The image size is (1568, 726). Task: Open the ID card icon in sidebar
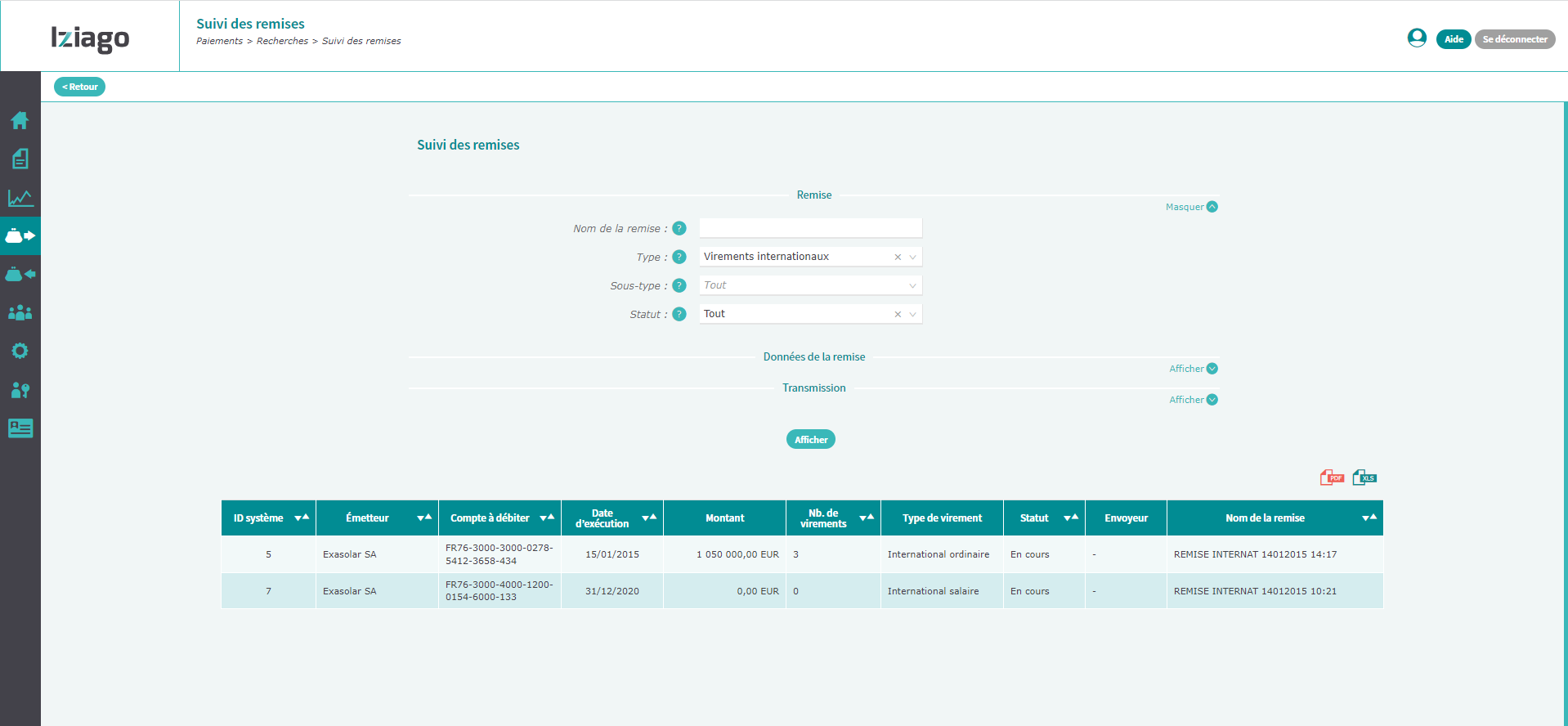coord(20,428)
